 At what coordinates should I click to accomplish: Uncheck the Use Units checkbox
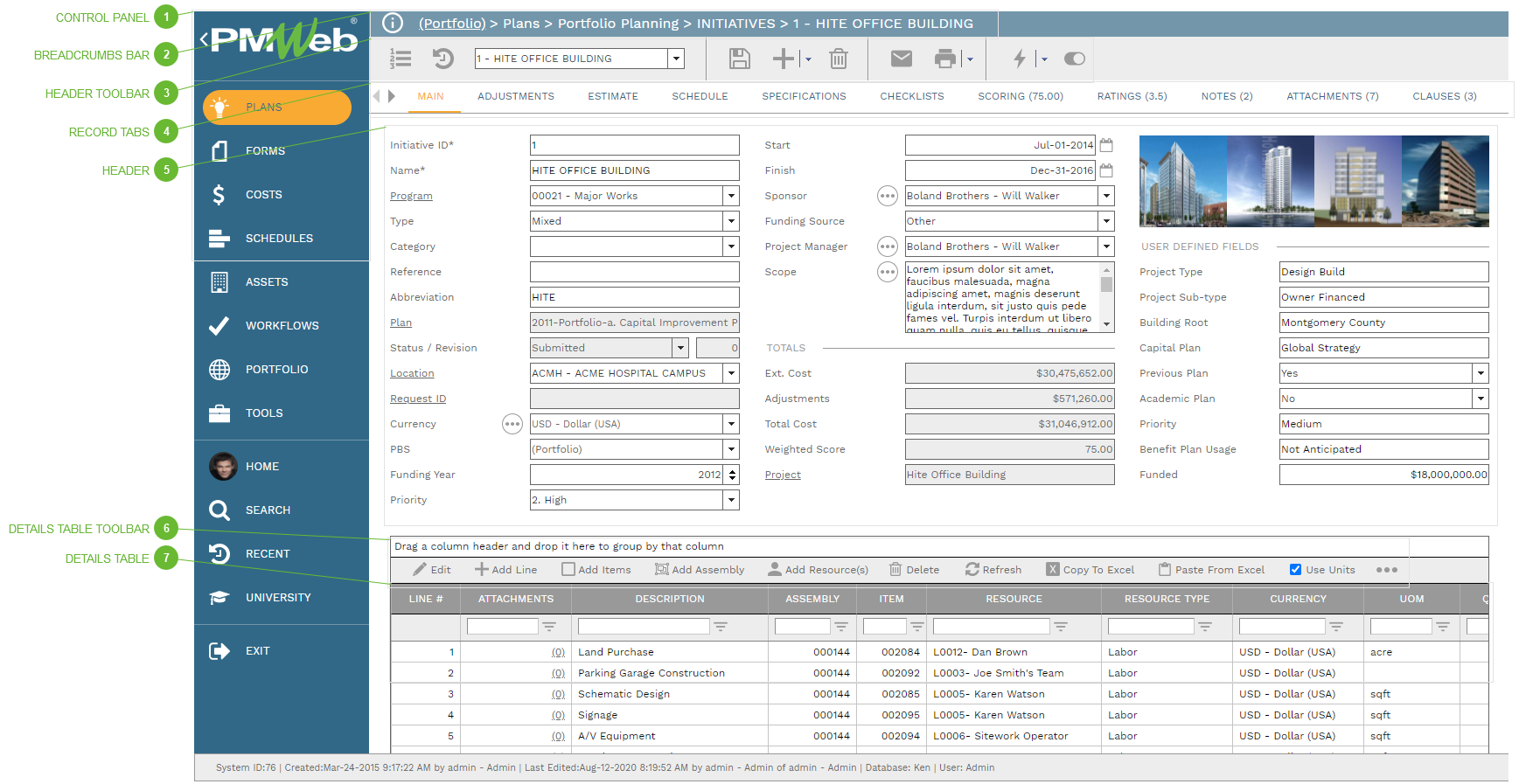[x=1295, y=570]
